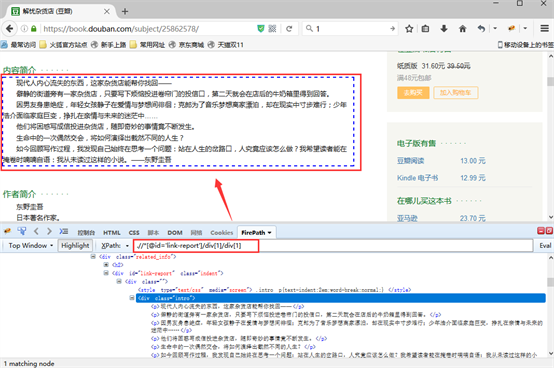Screen dimensions: 554x368
Task: Open the 新手上路 bookmark
Action: [108, 45]
